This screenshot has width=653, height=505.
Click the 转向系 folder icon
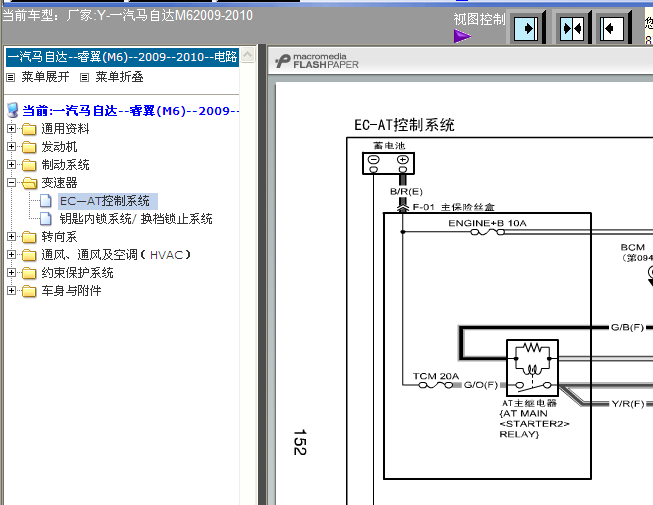coord(29,237)
